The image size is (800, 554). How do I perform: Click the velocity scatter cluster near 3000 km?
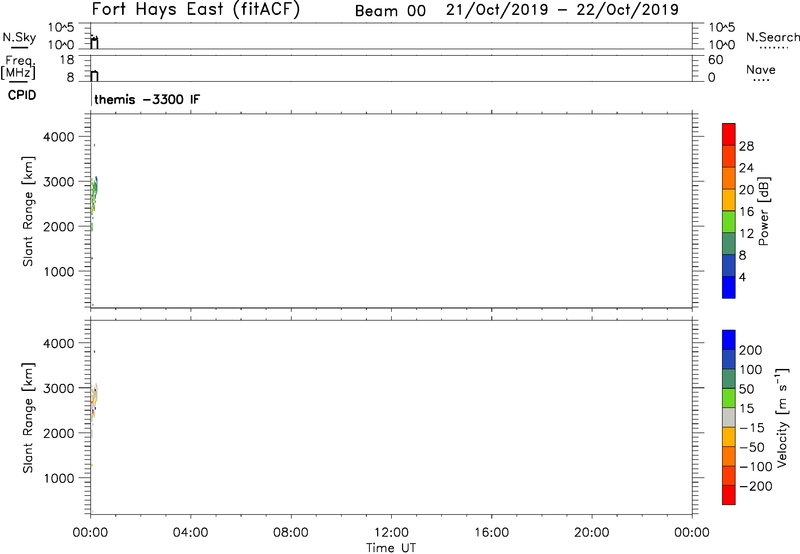pyautogui.click(x=94, y=399)
